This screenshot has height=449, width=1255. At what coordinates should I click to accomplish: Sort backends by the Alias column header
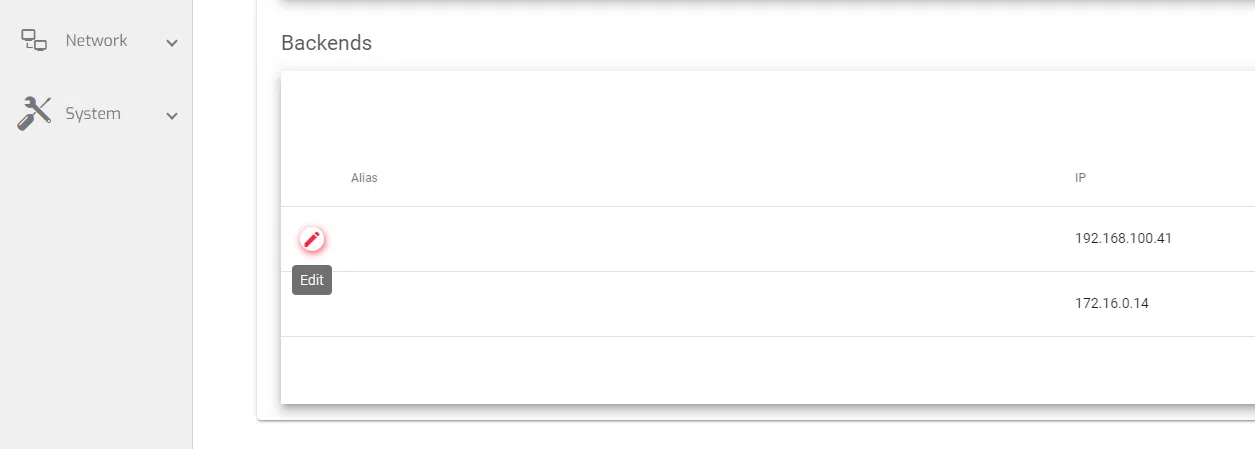(x=364, y=178)
